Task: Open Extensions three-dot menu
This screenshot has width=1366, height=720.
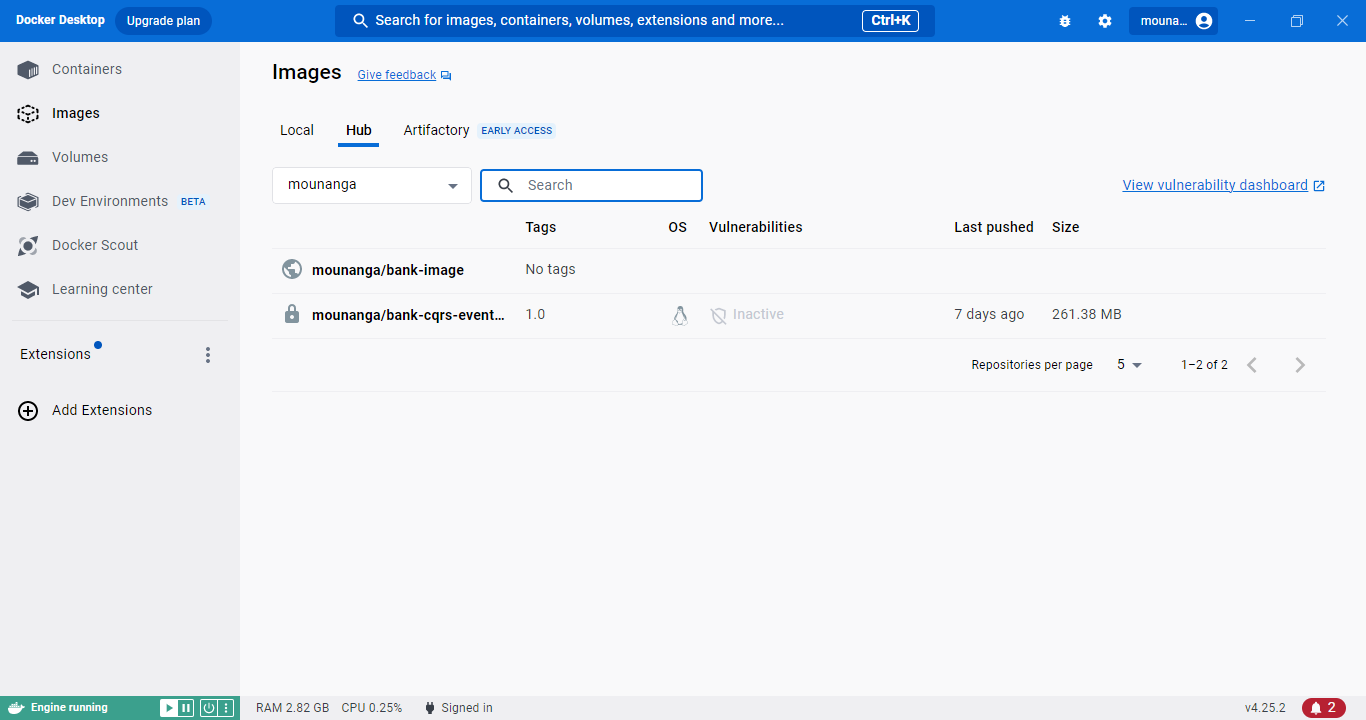Action: (208, 354)
